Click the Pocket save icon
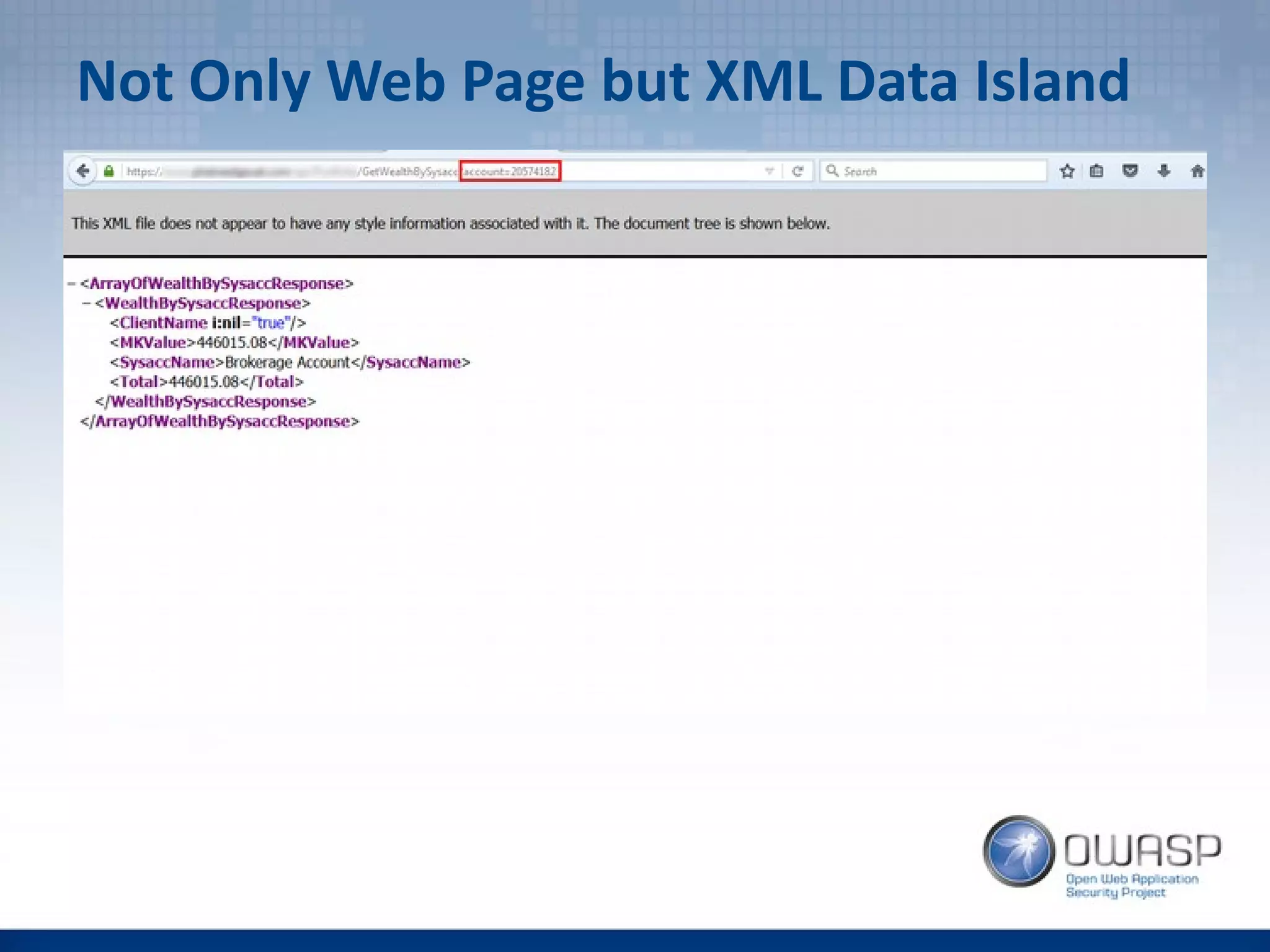Screen dimensions: 1270x952 coord(1130,172)
